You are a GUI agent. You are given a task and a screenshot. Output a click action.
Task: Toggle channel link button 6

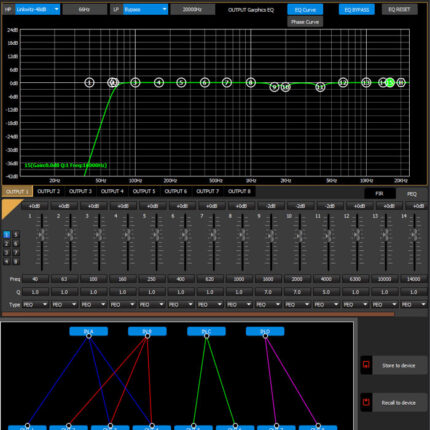point(15,244)
